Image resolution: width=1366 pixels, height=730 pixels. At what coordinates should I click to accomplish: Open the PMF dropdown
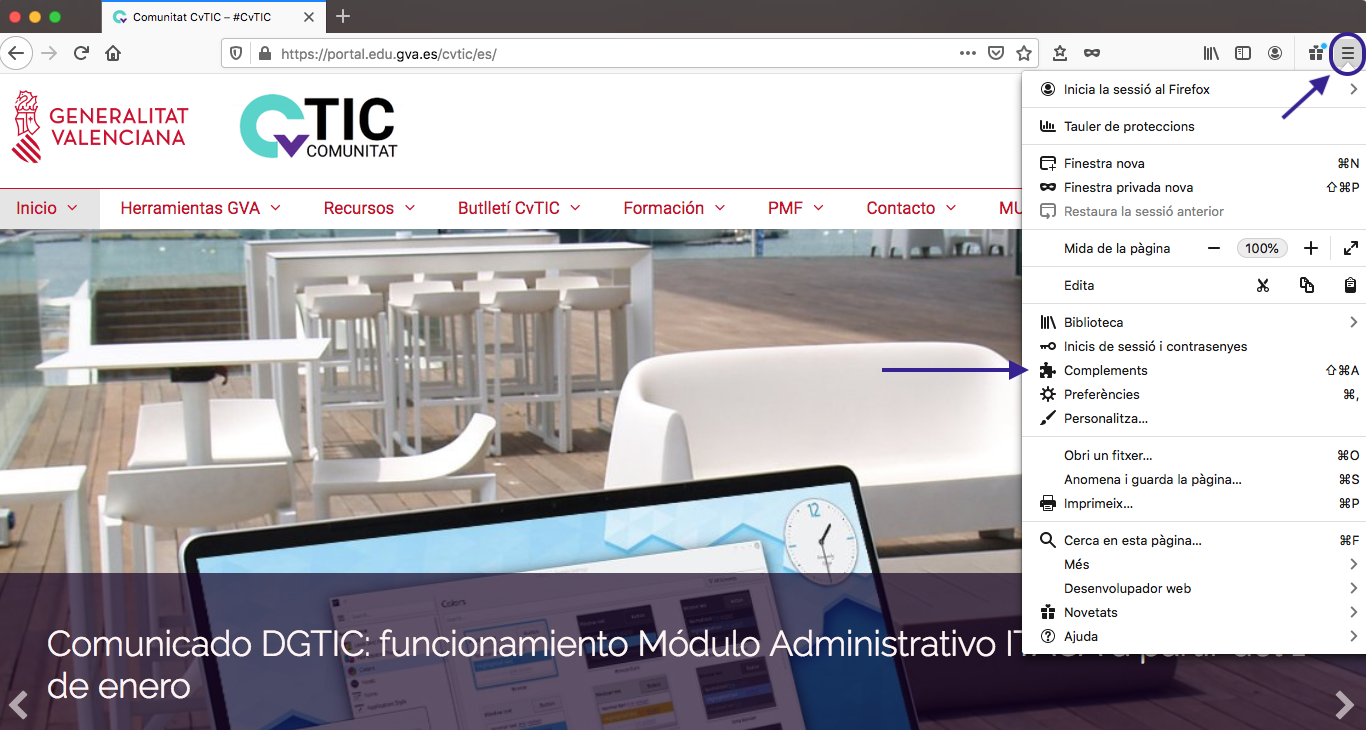[x=796, y=208]
